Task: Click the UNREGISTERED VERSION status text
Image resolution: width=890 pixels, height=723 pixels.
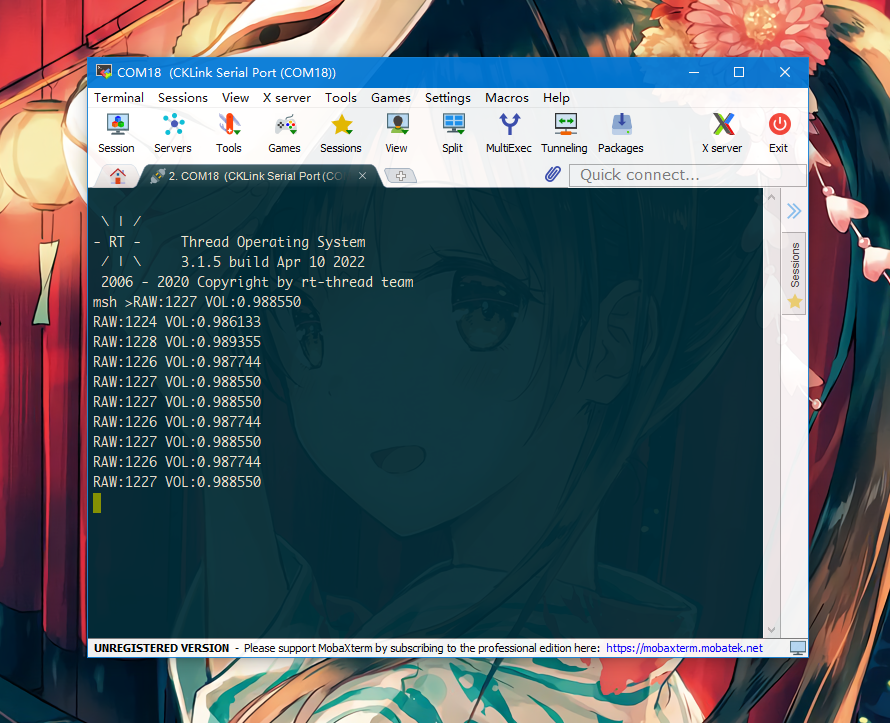Action: click(161, 648)
